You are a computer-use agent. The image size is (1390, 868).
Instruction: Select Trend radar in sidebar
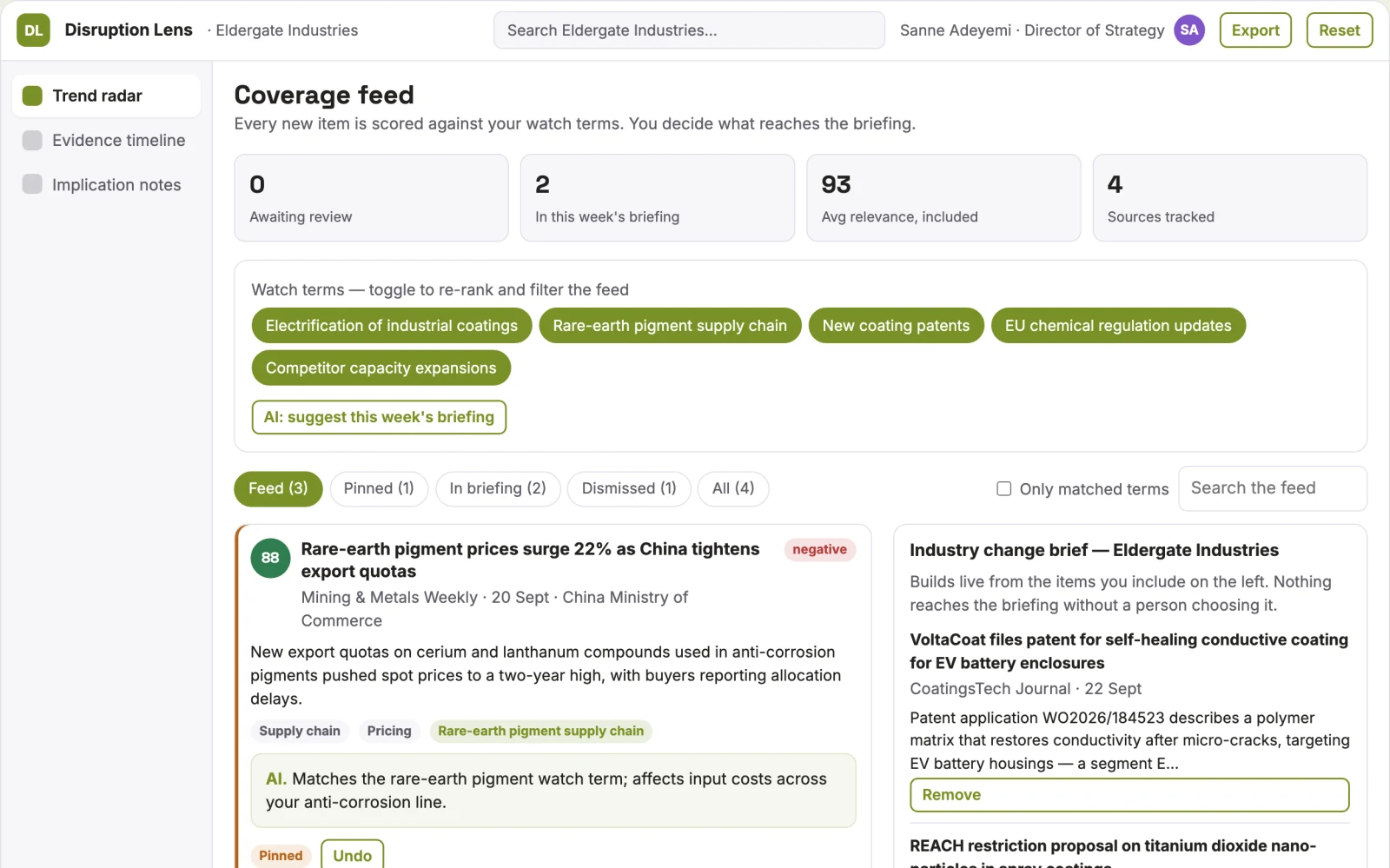(x=106, y=96)
